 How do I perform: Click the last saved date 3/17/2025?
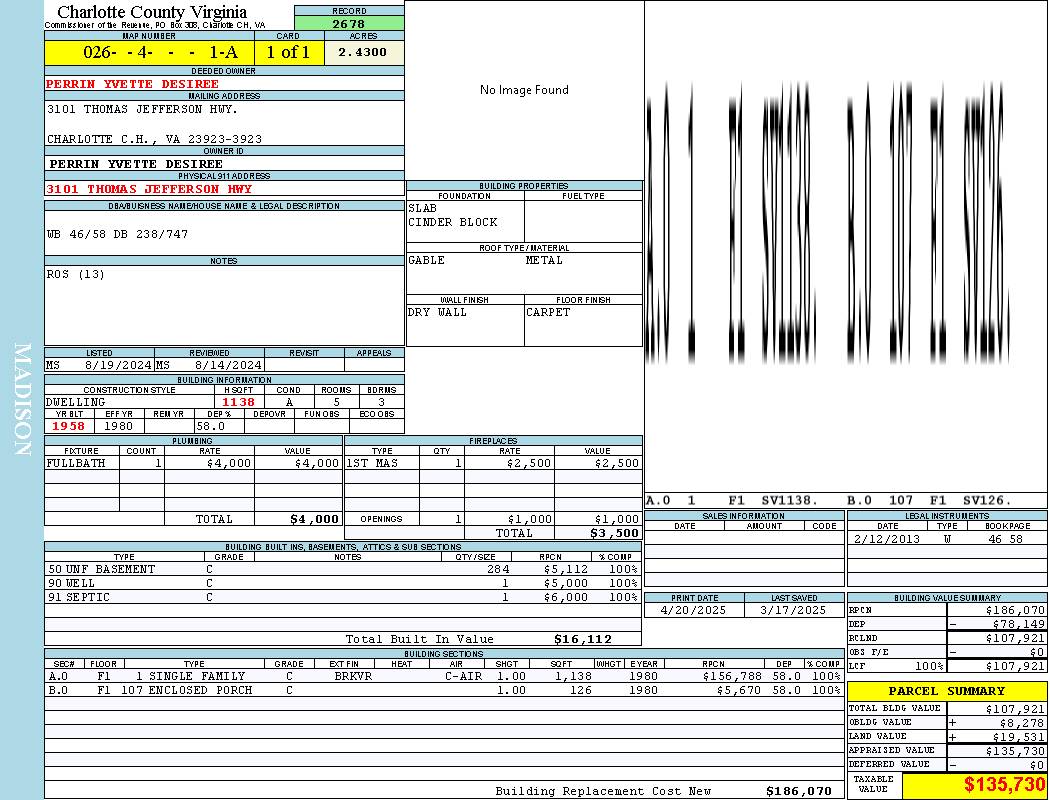(x=794, y=610)
